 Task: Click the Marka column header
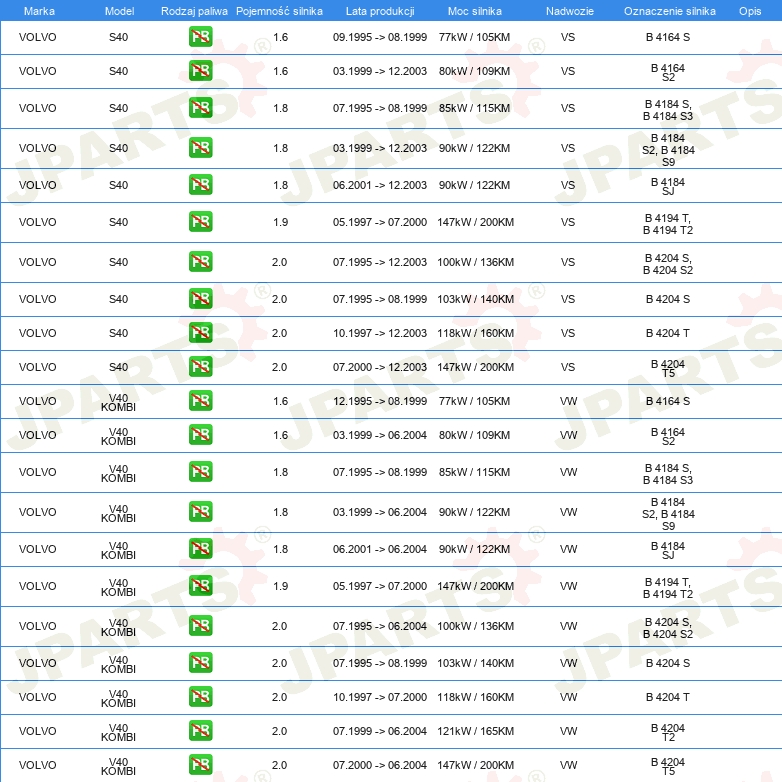tap(39, 11)
